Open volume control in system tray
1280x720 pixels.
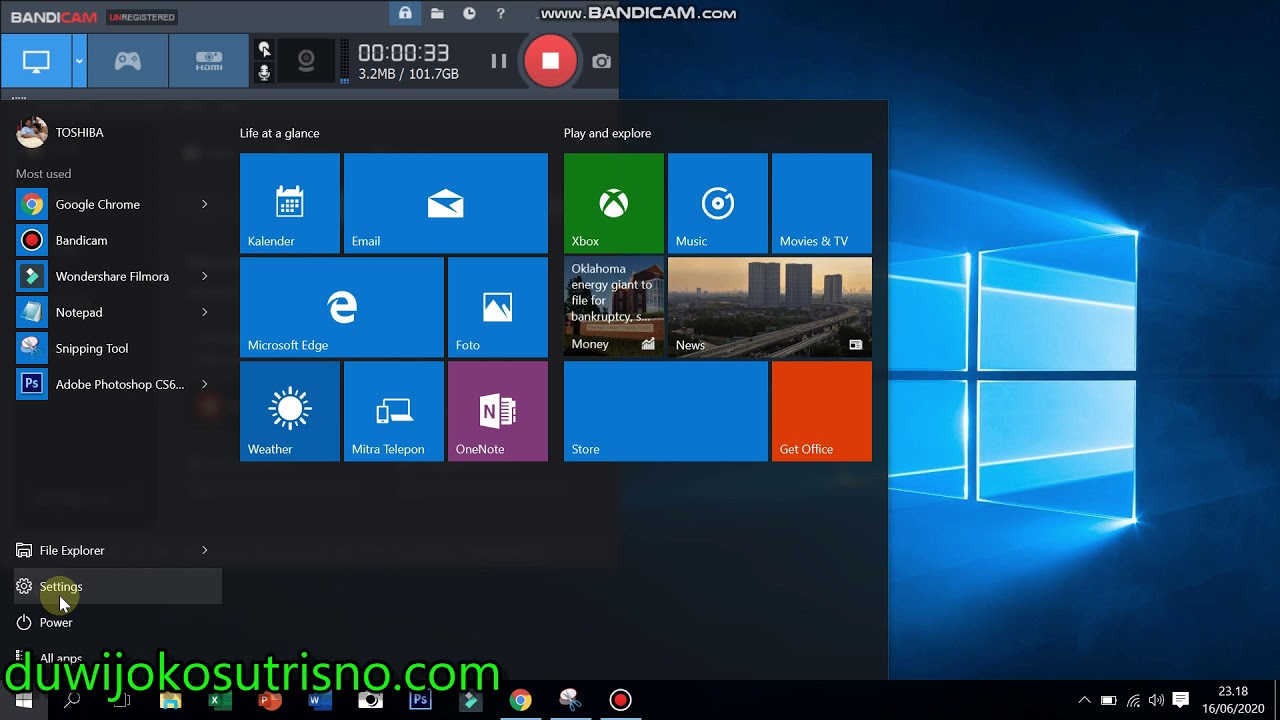[1157, 701]
